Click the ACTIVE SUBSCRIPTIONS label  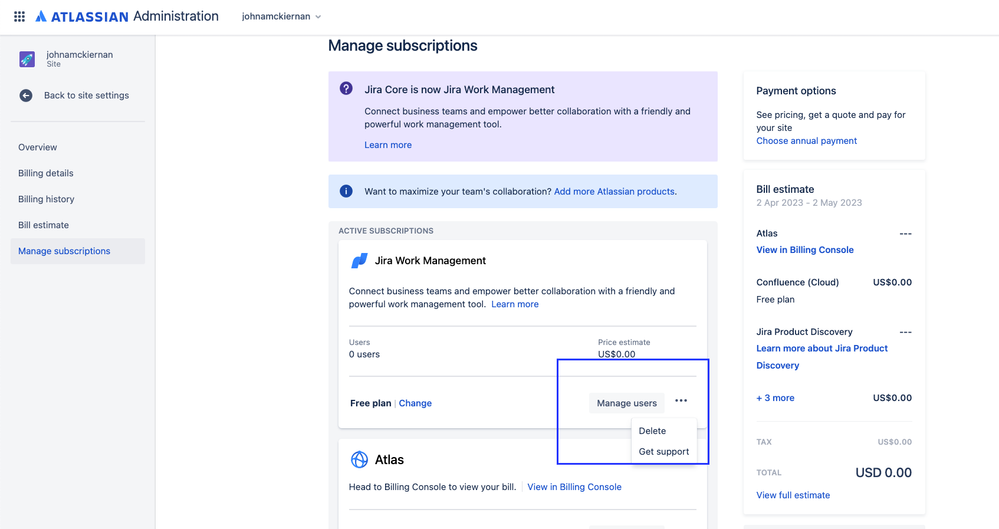[x=385, y=231]
